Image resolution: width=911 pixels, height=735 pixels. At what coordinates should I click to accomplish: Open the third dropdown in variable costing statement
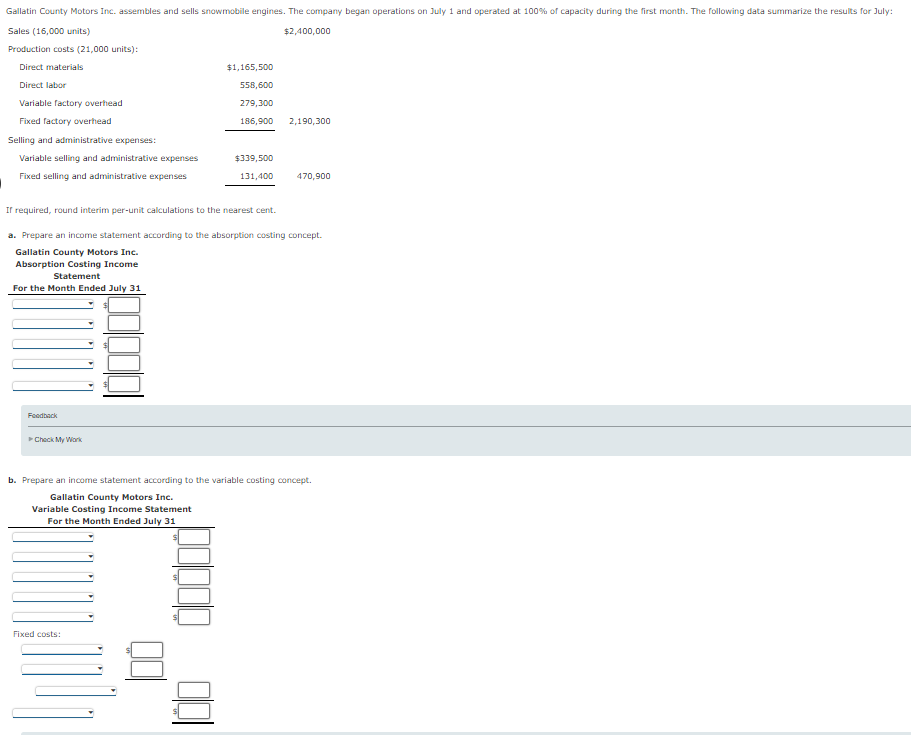[x=50, y=576]
